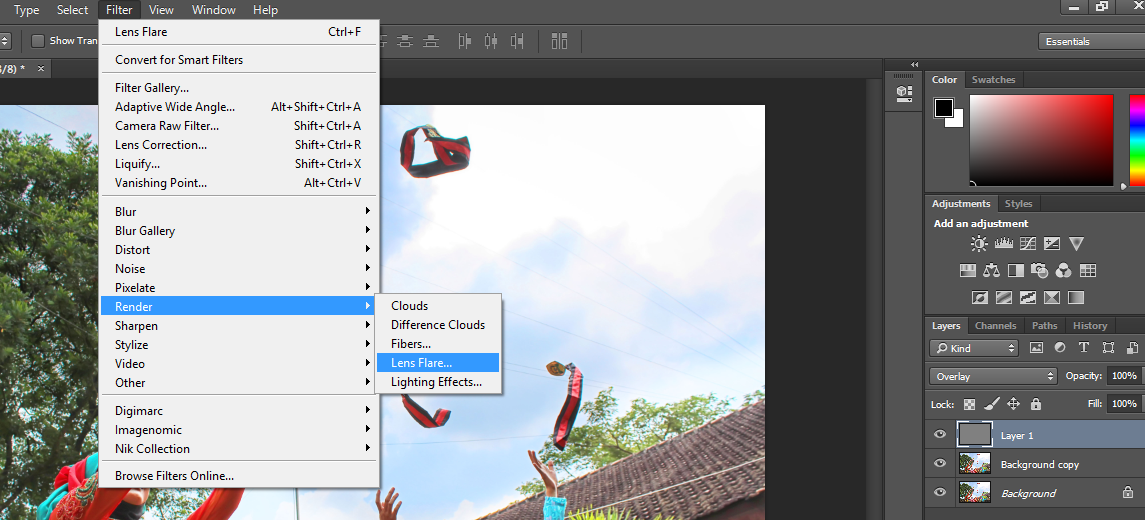The image size is (1145, 520).
Task: Distribute vertical centers in options bar
Action: 405,42
